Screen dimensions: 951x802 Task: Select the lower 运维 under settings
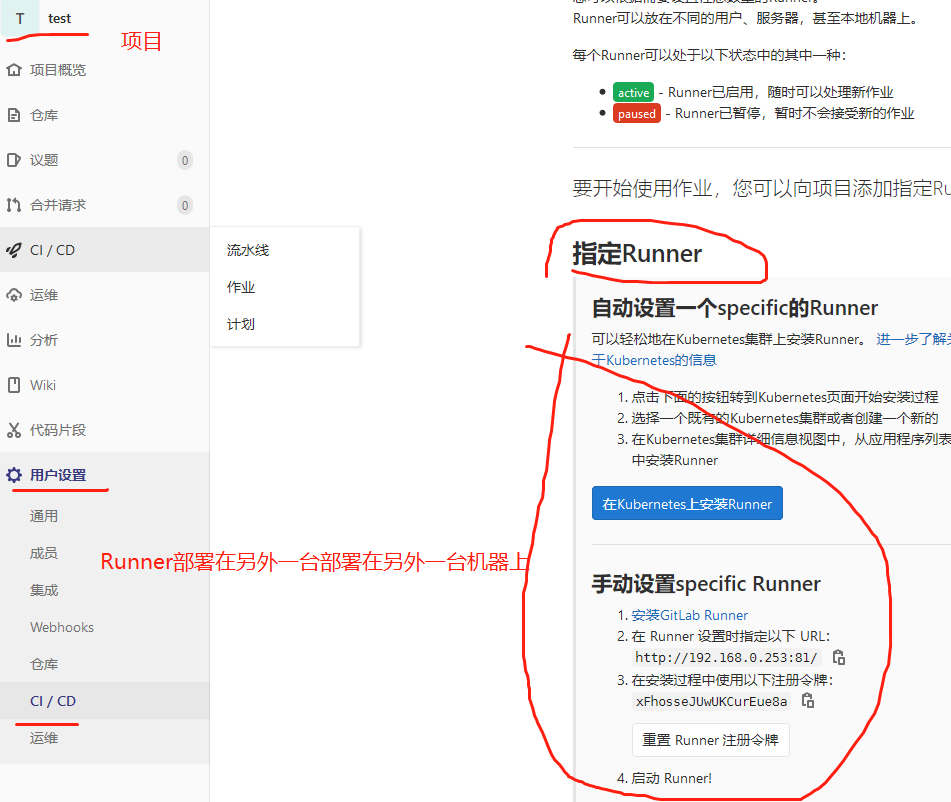[x=44, y=738]
